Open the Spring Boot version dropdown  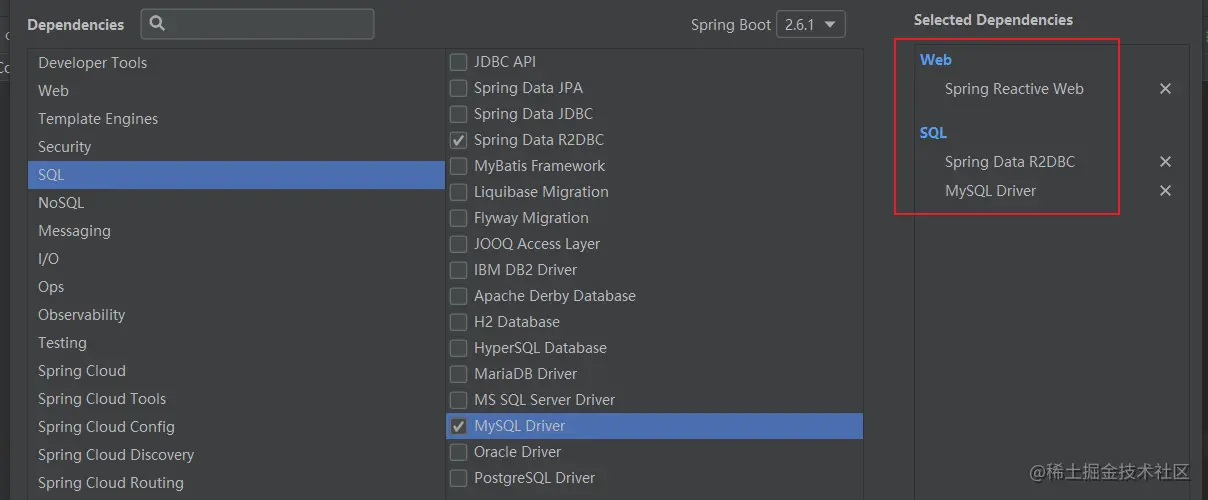pyautogui.click(x=811, y=25)
